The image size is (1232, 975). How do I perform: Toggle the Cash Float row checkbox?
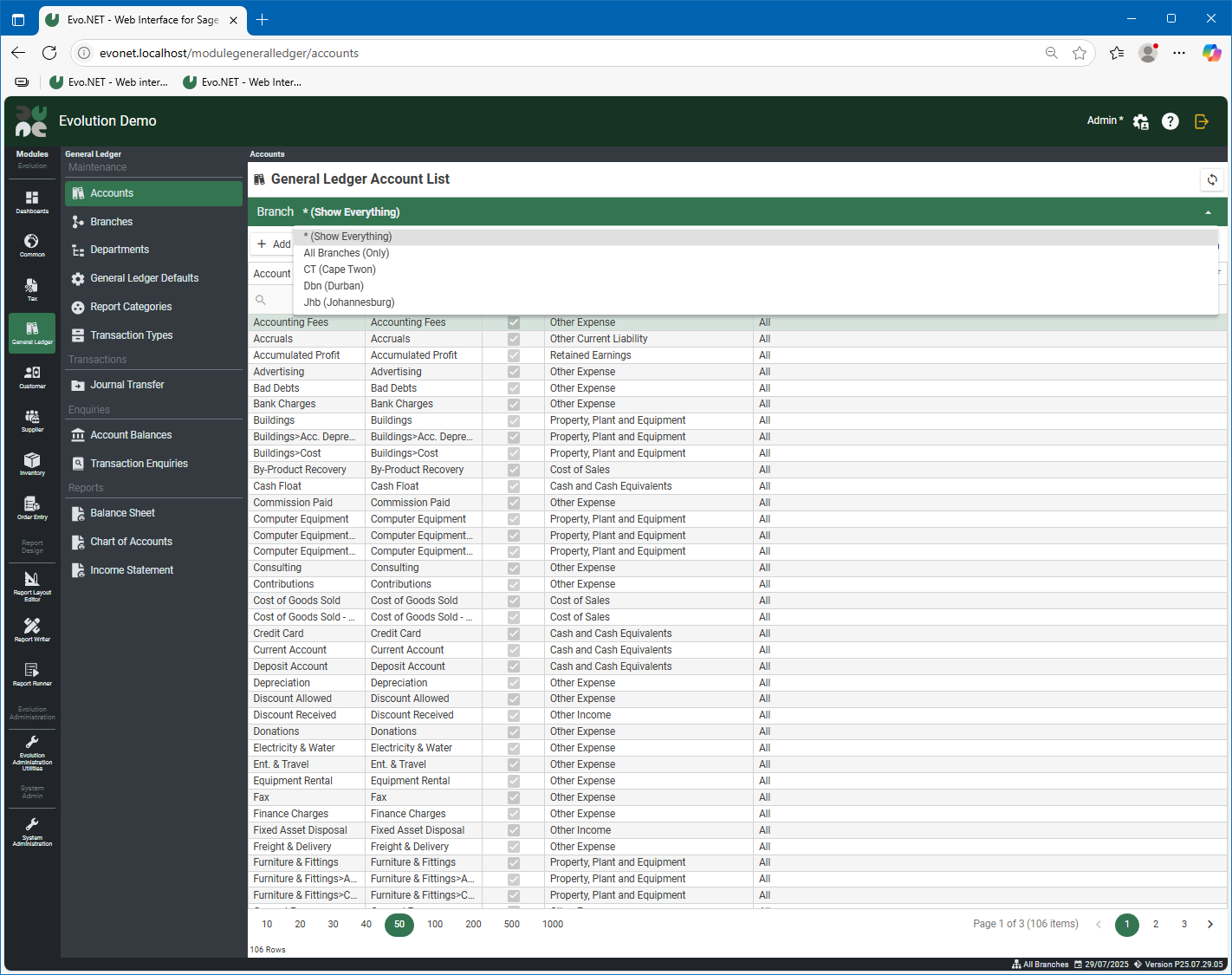514,486
